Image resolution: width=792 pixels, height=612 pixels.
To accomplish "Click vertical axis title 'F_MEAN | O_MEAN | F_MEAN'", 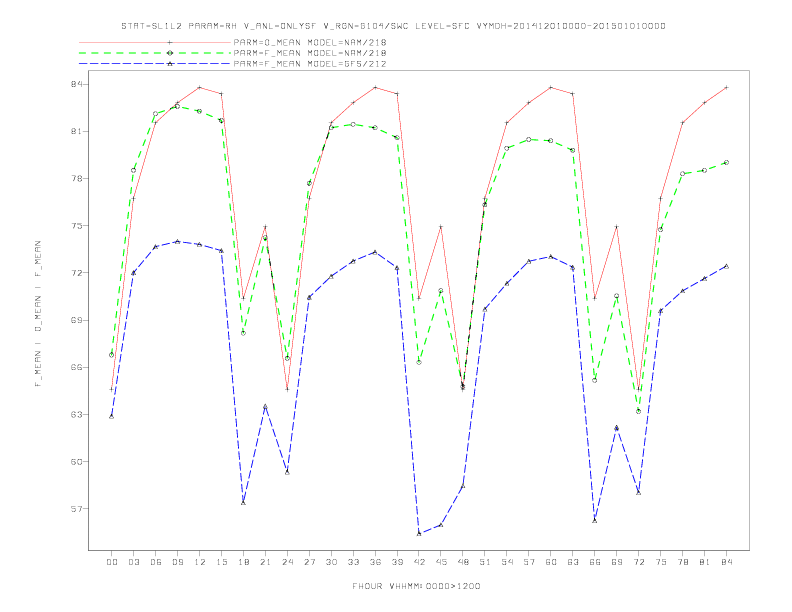I will point(38,314).
